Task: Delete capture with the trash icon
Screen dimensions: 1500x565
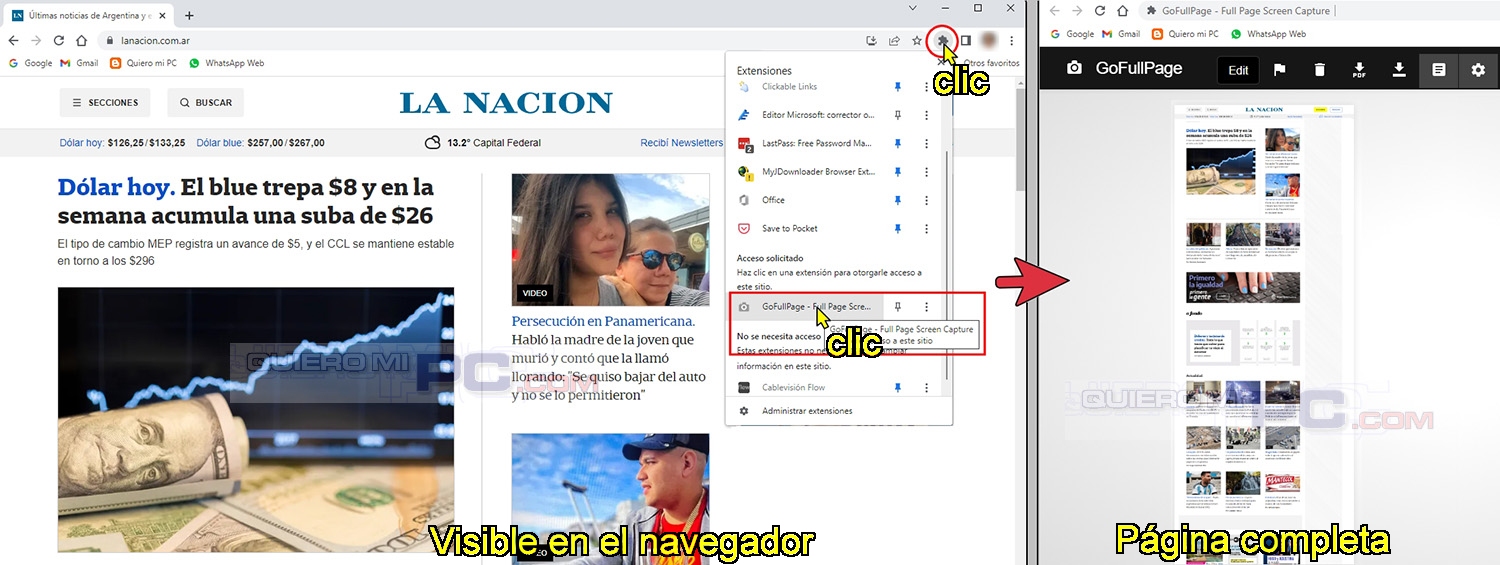Action: point(1319,70)
